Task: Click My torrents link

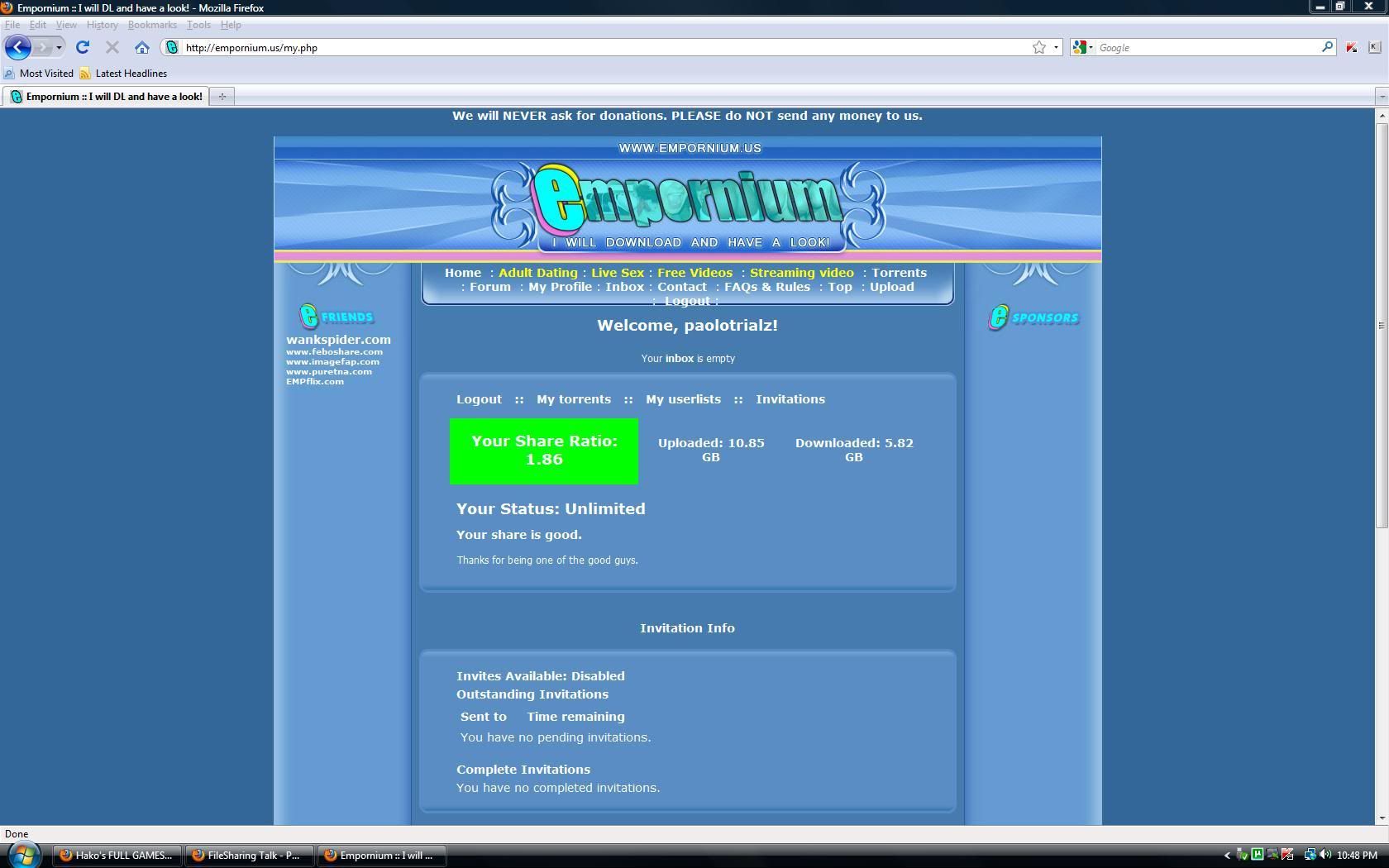Action: pyautogui.click(x=574, y=399)
